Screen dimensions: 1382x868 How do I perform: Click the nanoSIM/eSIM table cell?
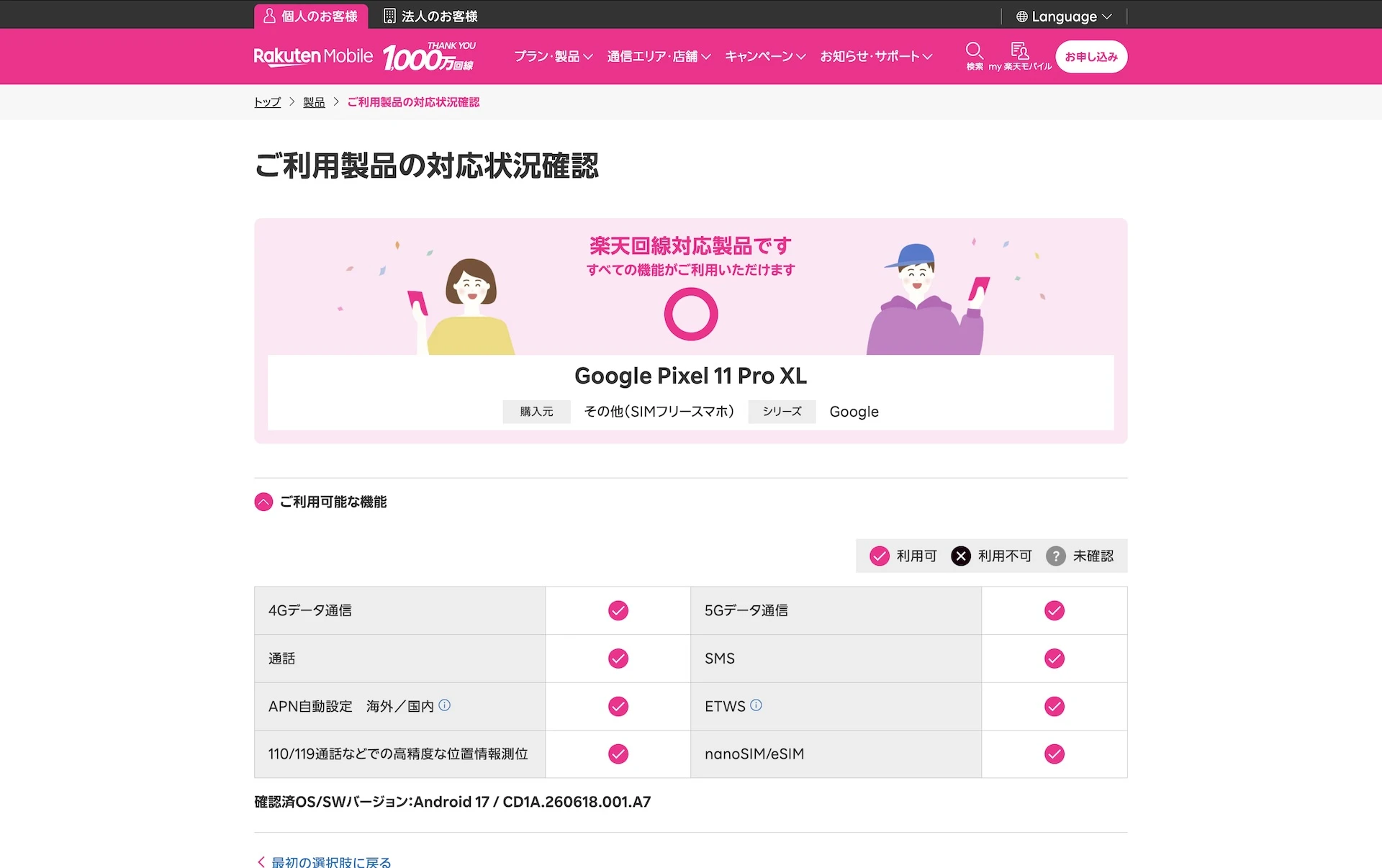click(x=836, y=754)
